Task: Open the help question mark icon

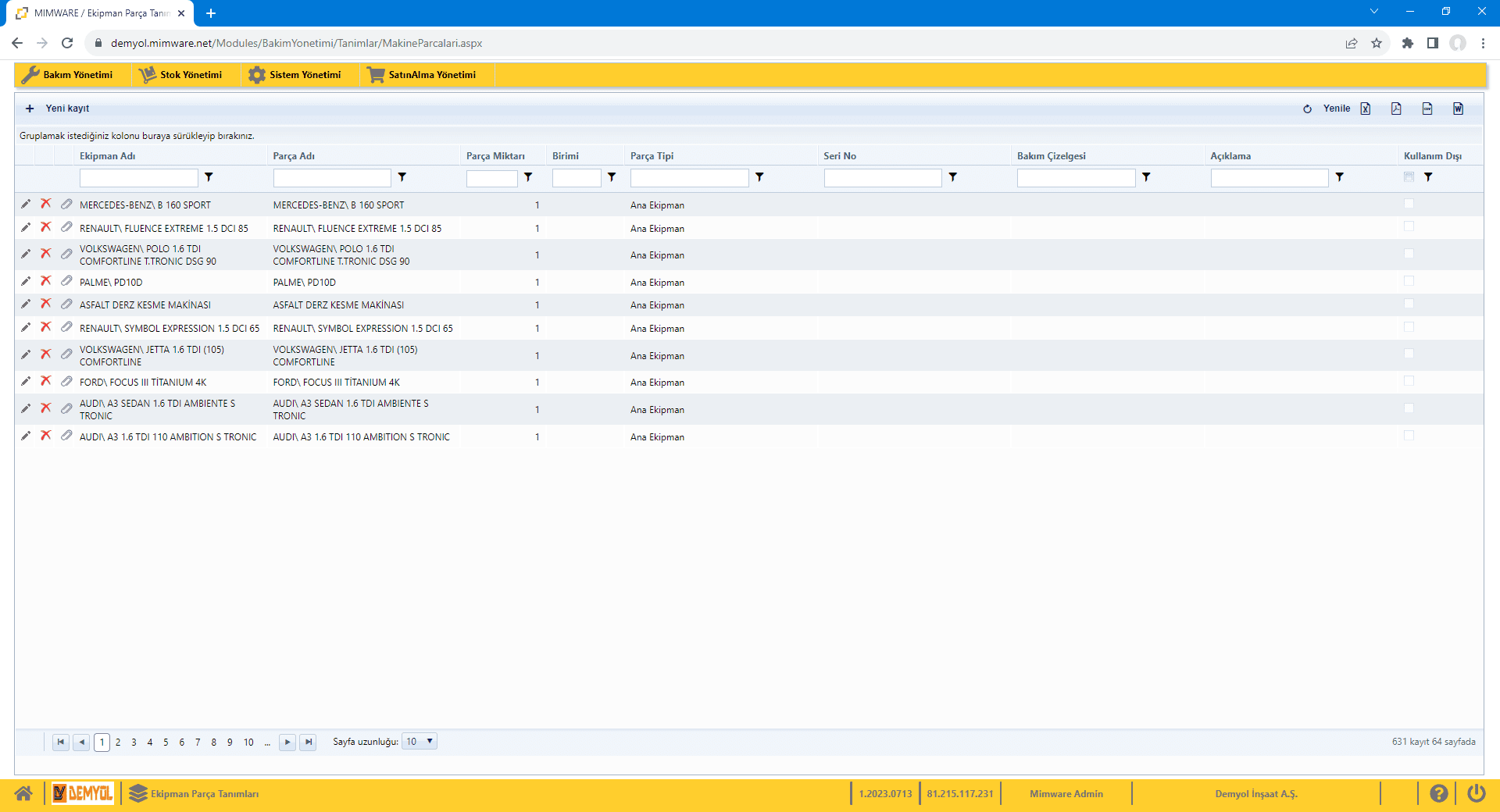Action: (x=1438, y=793)
